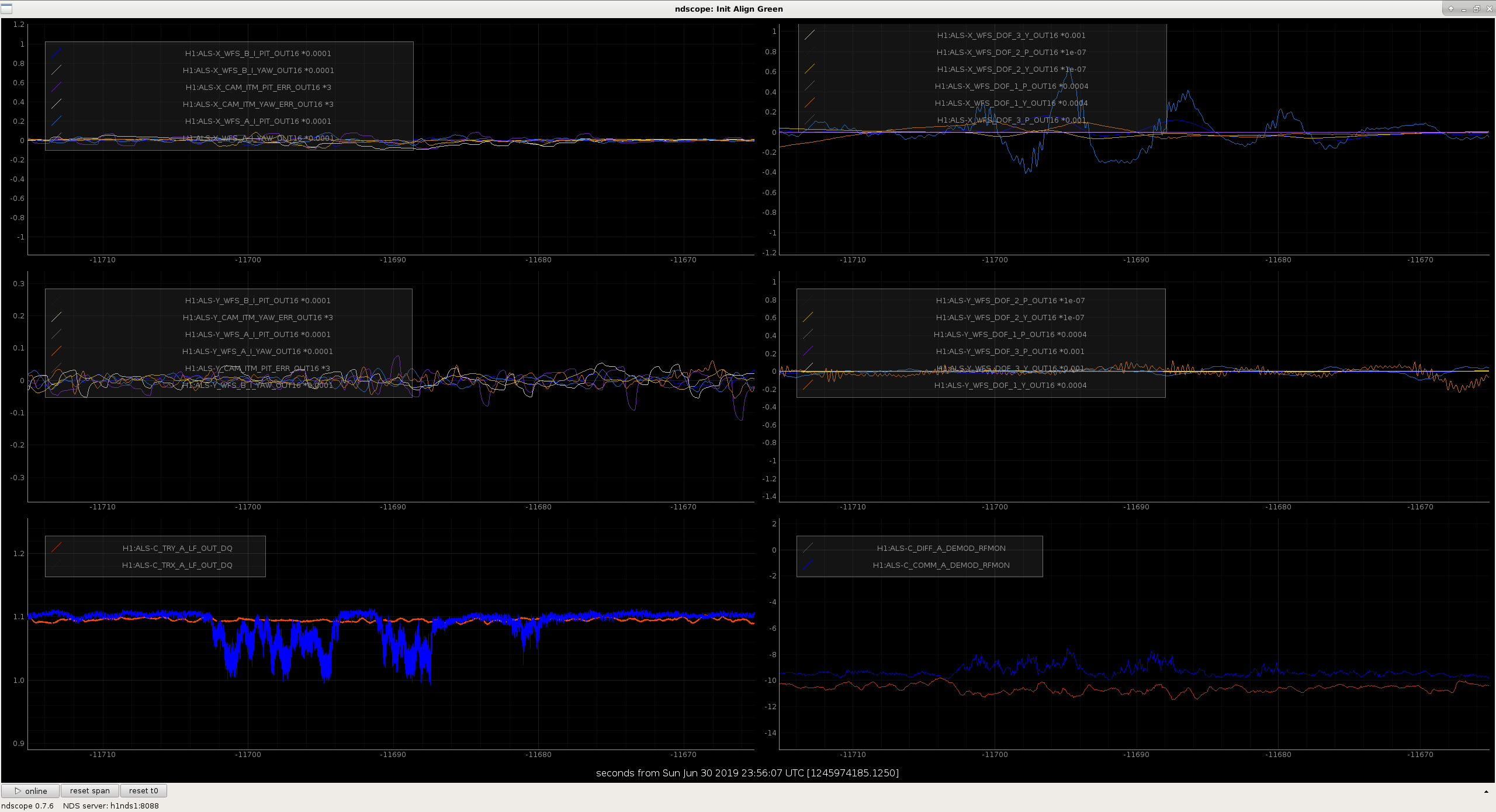This screenshot has height=812, width=1496.
Task: Click the 'ndscope 0.7.6' status bar text
Action: (x=27, y=806)
